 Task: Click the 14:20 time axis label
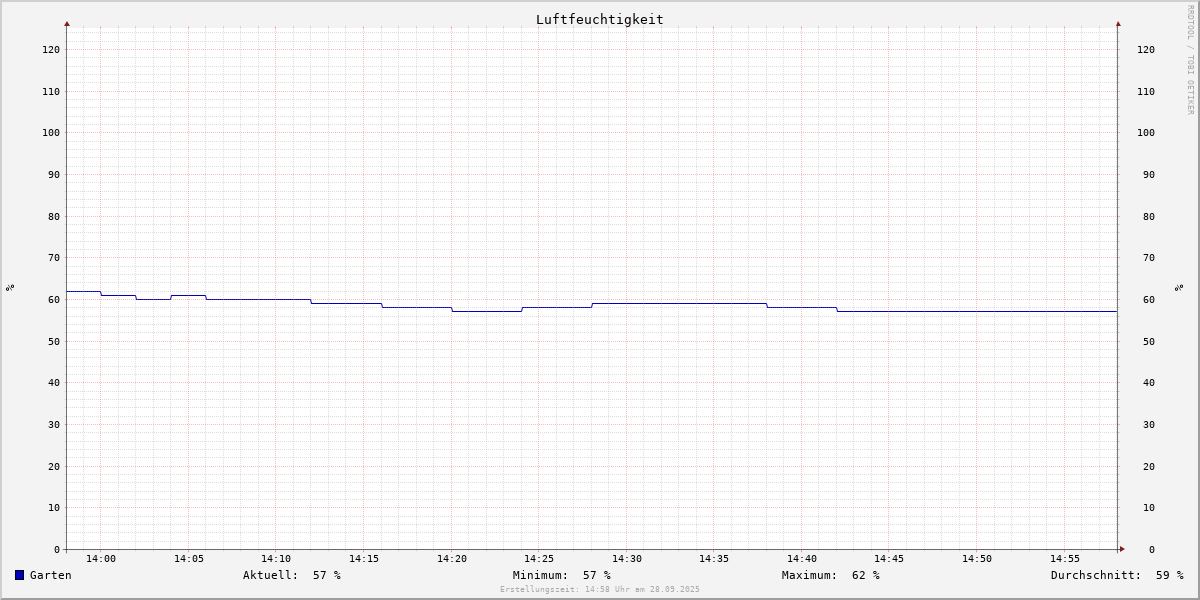pos(452,559)
